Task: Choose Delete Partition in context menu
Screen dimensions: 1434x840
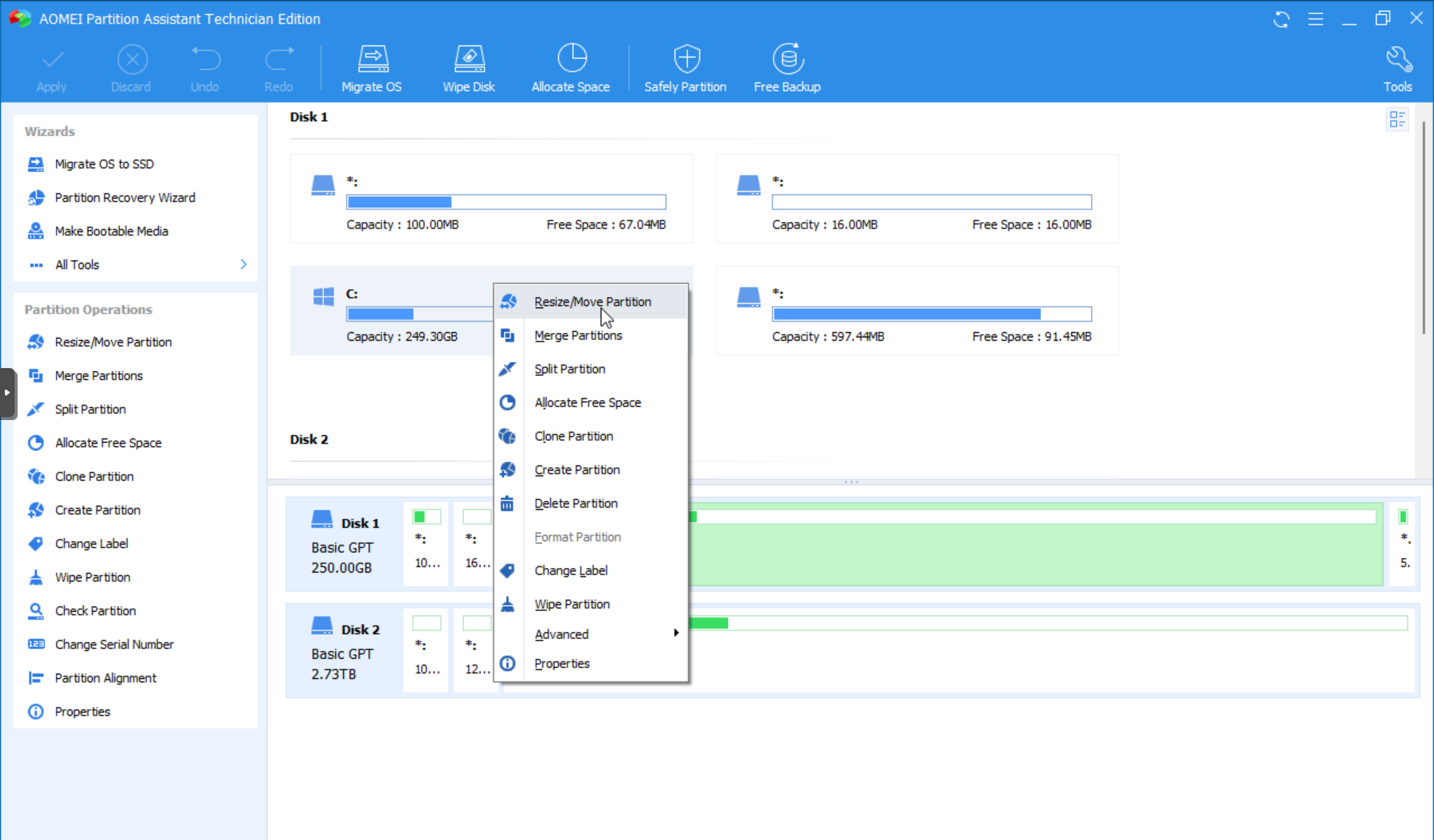Action: tap(591, 503)
